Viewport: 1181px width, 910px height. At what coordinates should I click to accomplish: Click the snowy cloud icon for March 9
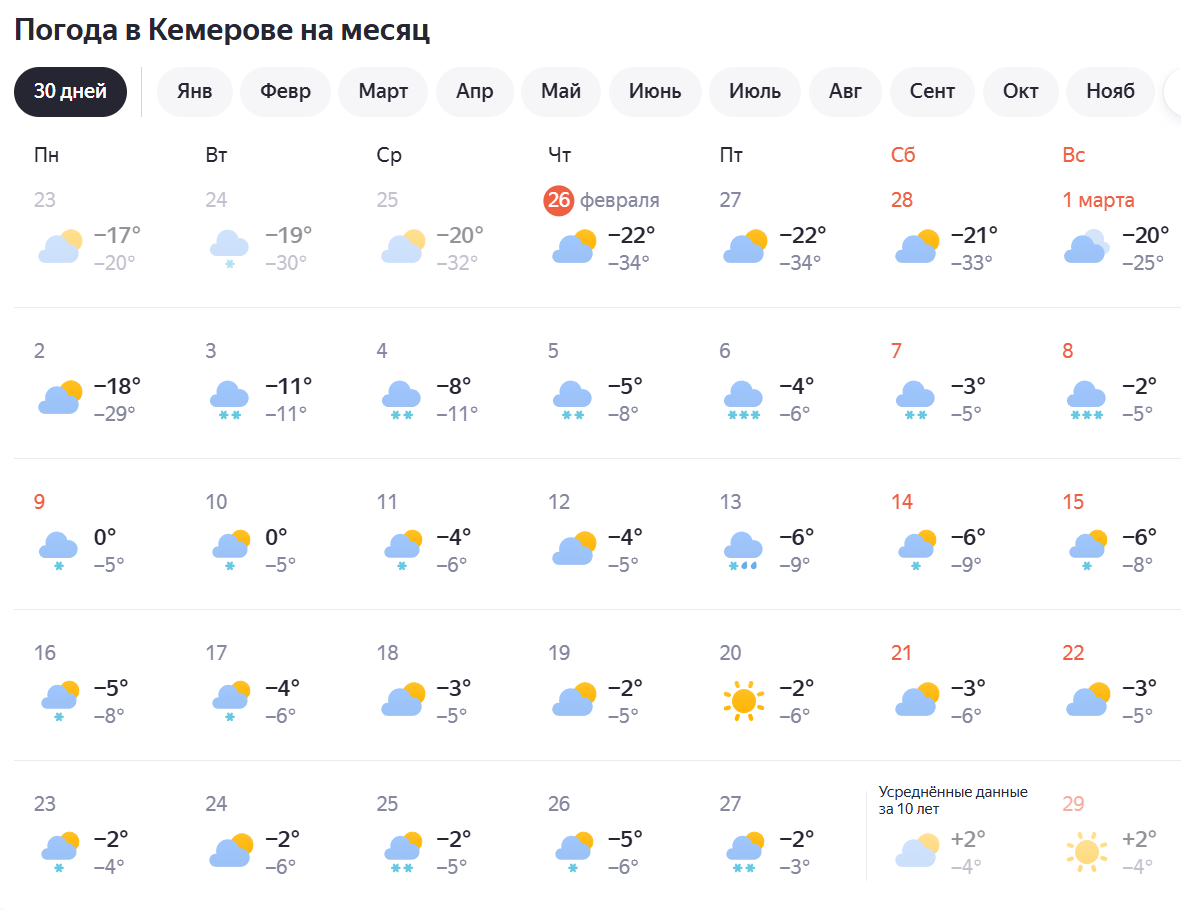click(x=59, y=550)
